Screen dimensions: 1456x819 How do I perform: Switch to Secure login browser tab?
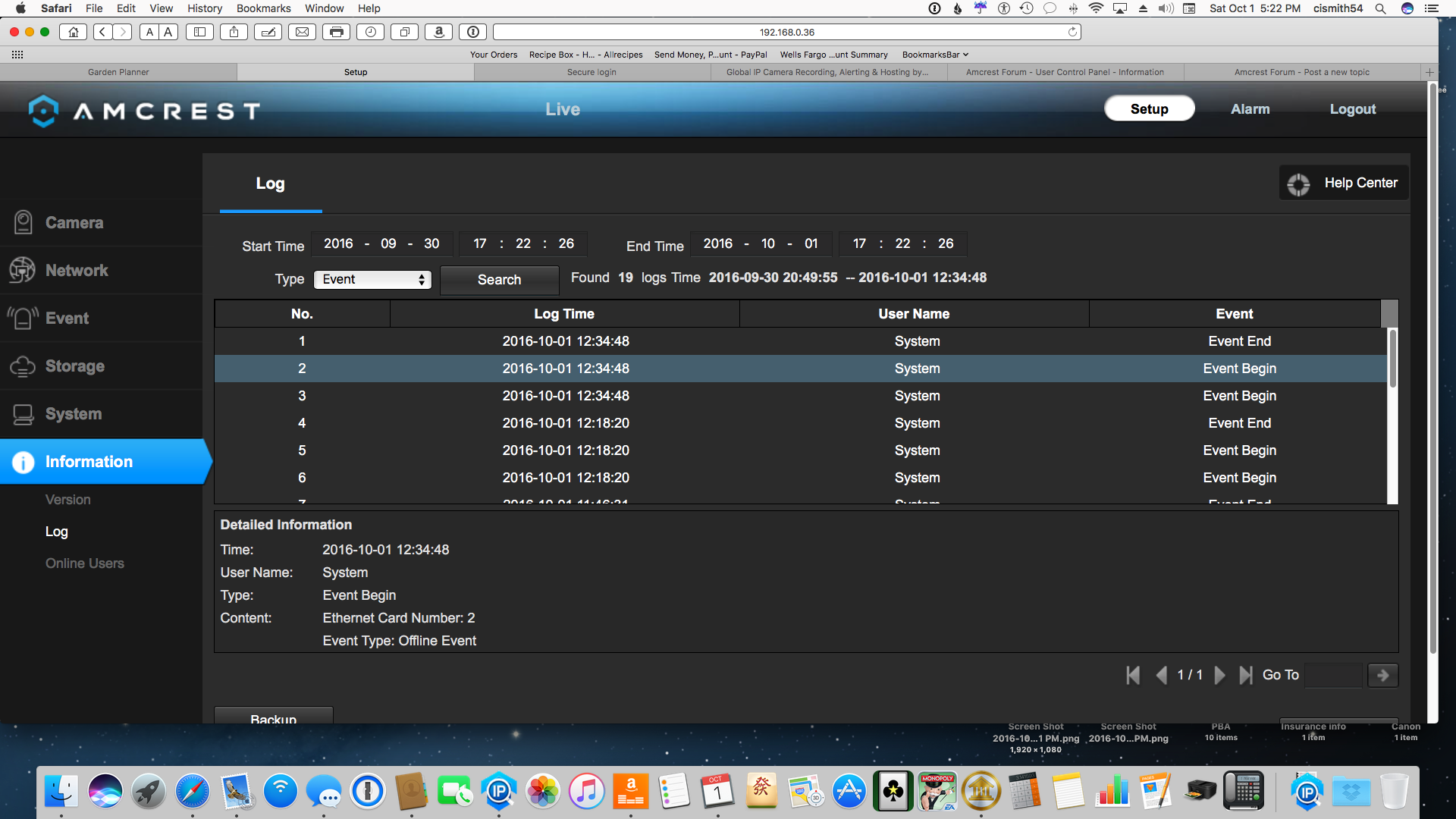coord(591,72)
